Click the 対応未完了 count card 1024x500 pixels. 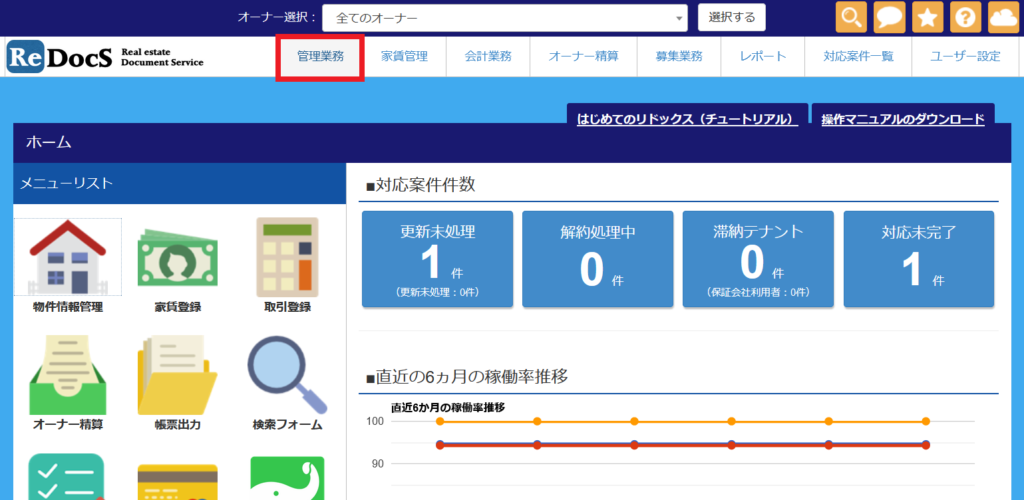point(919,259)
